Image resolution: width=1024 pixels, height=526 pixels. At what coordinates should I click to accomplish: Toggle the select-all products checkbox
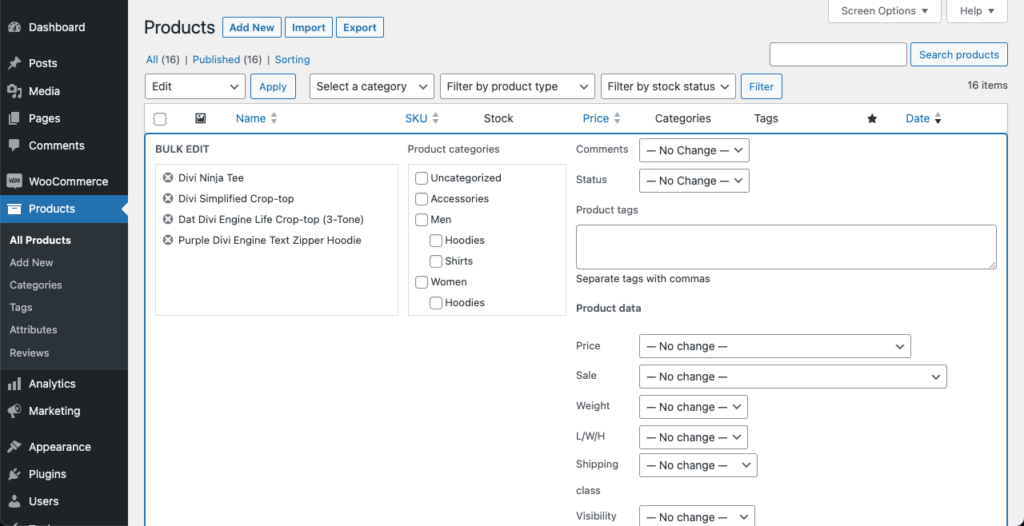coord(160,119)
